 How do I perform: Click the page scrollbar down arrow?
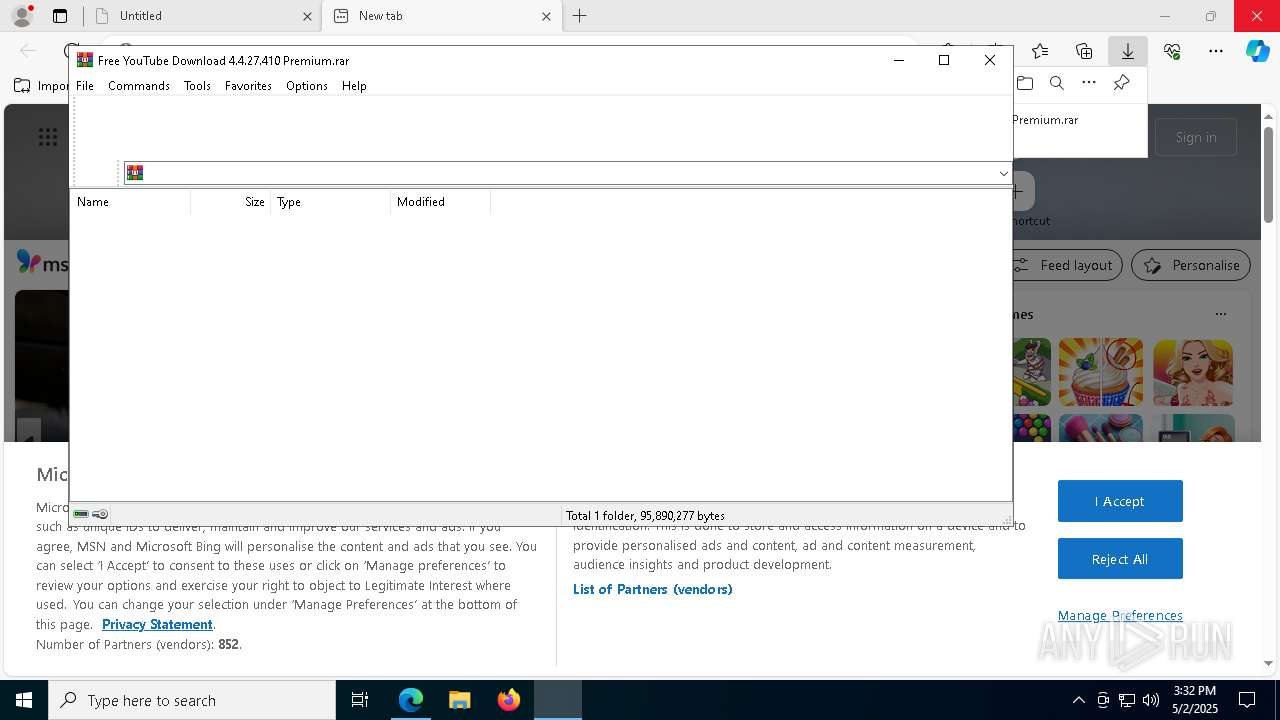1268,662
